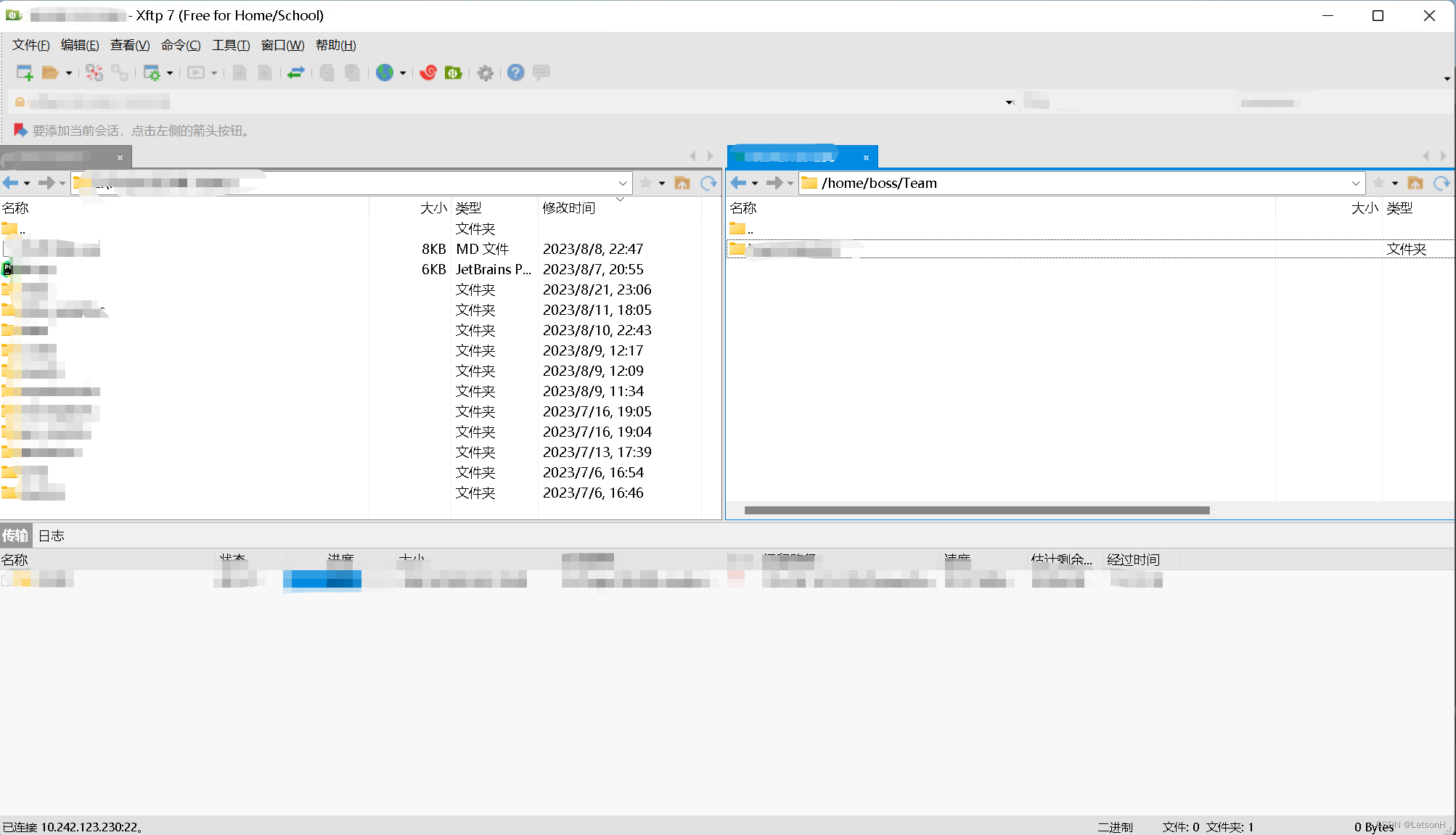Open the parent folder .. in remote pane
The width and height of the screenshot is (1456, 835).
click(748, 229)
